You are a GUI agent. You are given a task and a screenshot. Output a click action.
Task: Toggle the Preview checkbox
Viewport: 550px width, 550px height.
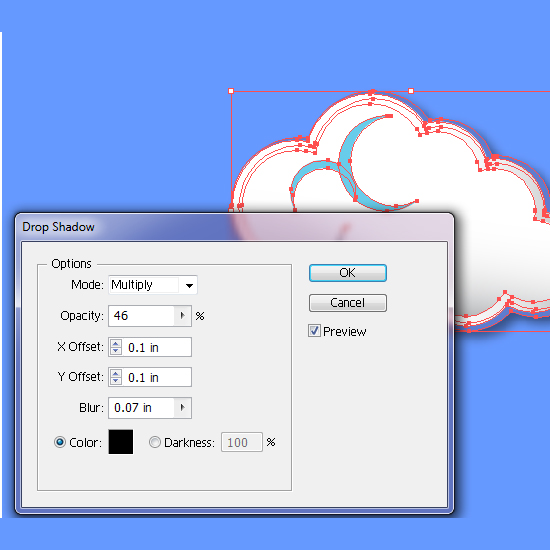pyautogui.click(x=314, y=331)
